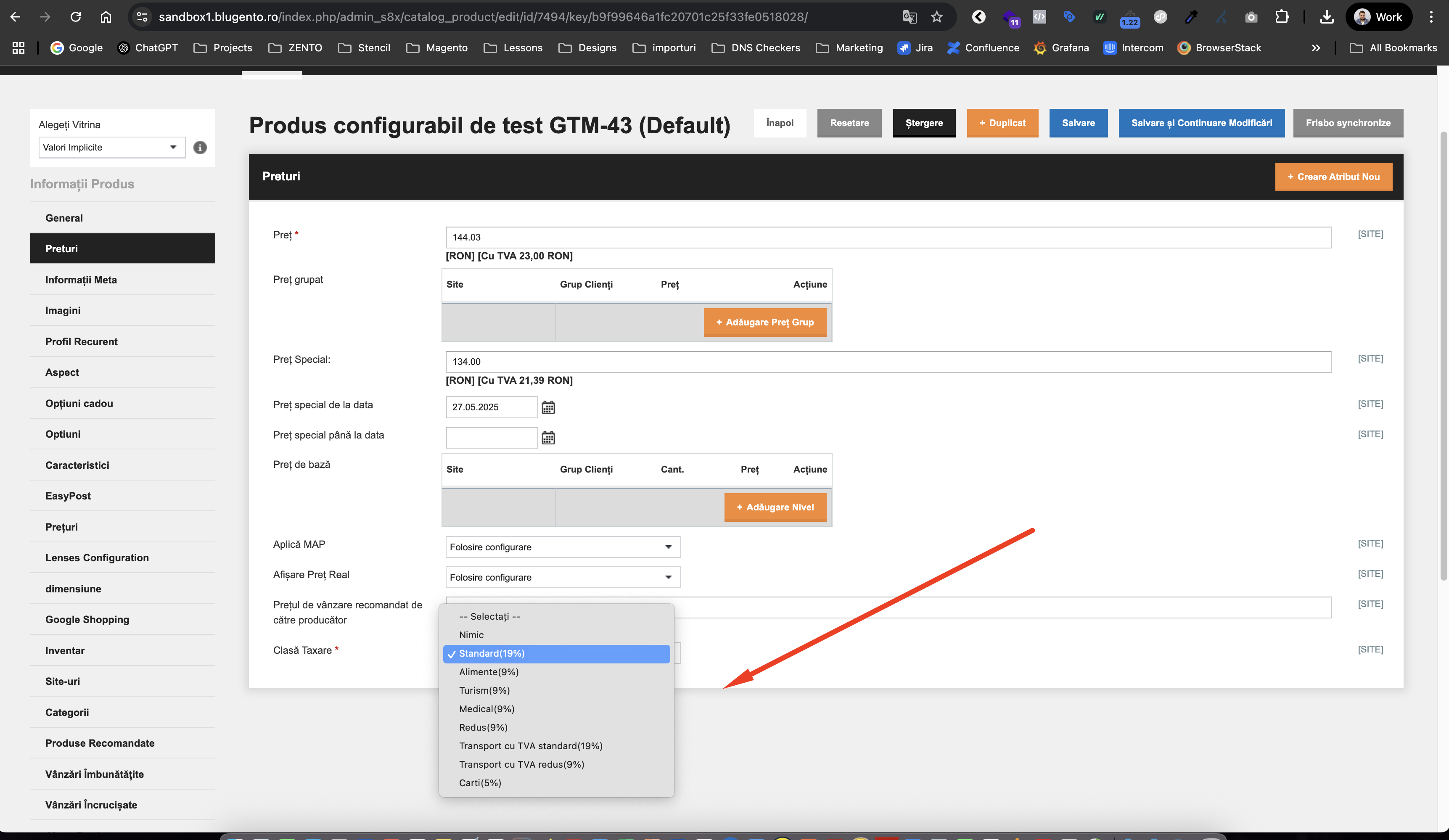Open calendar for Preț special până la data
Viewport: 1449px width, 840px height.
coord(548,438)
